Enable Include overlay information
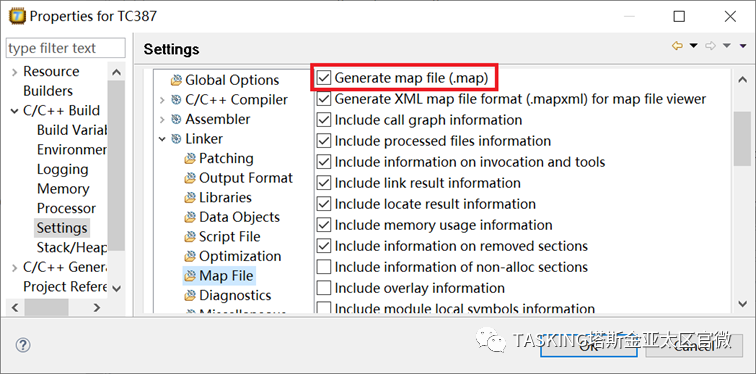The image size is (756, 374). tap(324, 288)
